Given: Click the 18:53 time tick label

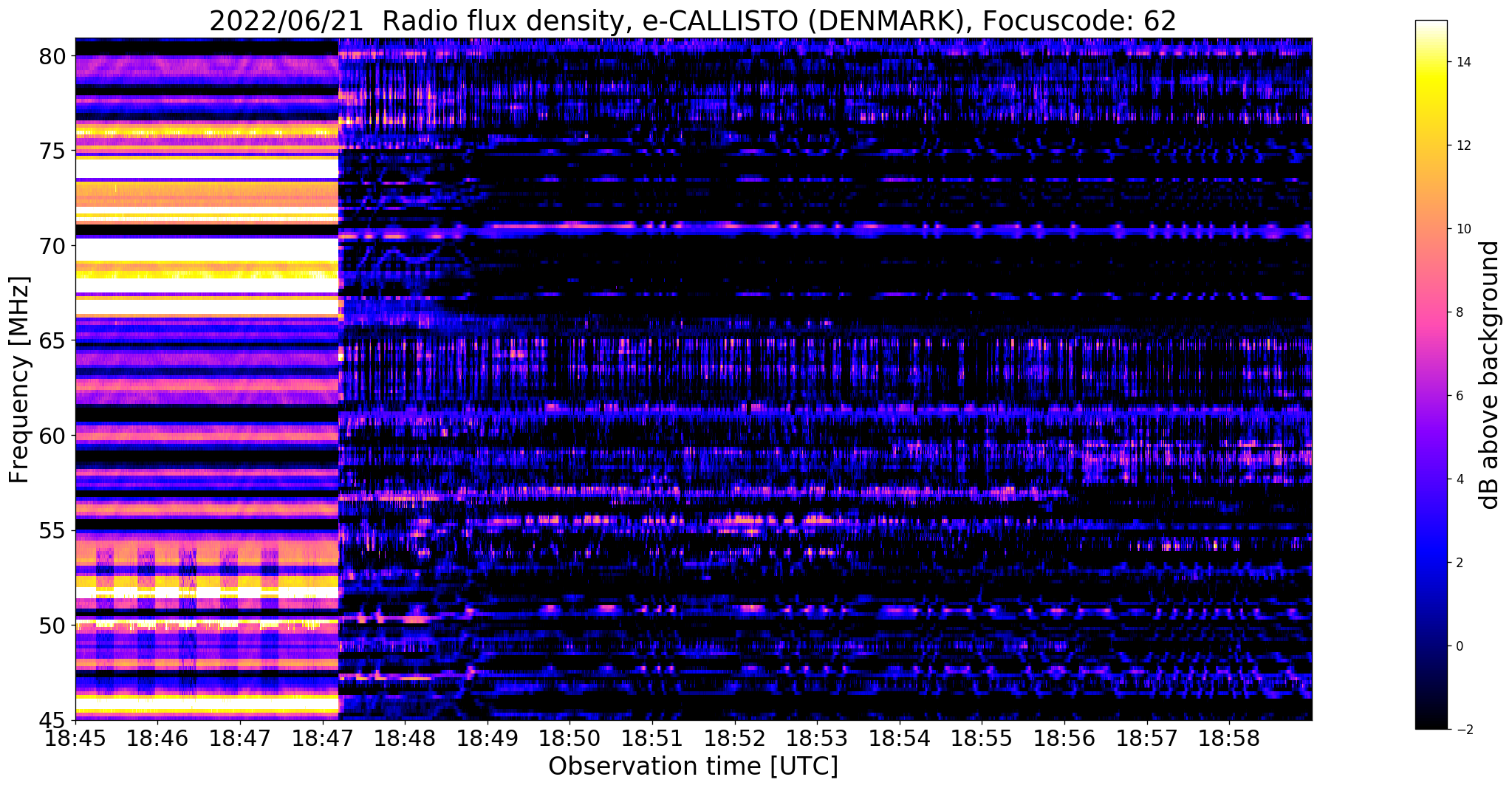Looking at the screenshot, I should [818, 739].
